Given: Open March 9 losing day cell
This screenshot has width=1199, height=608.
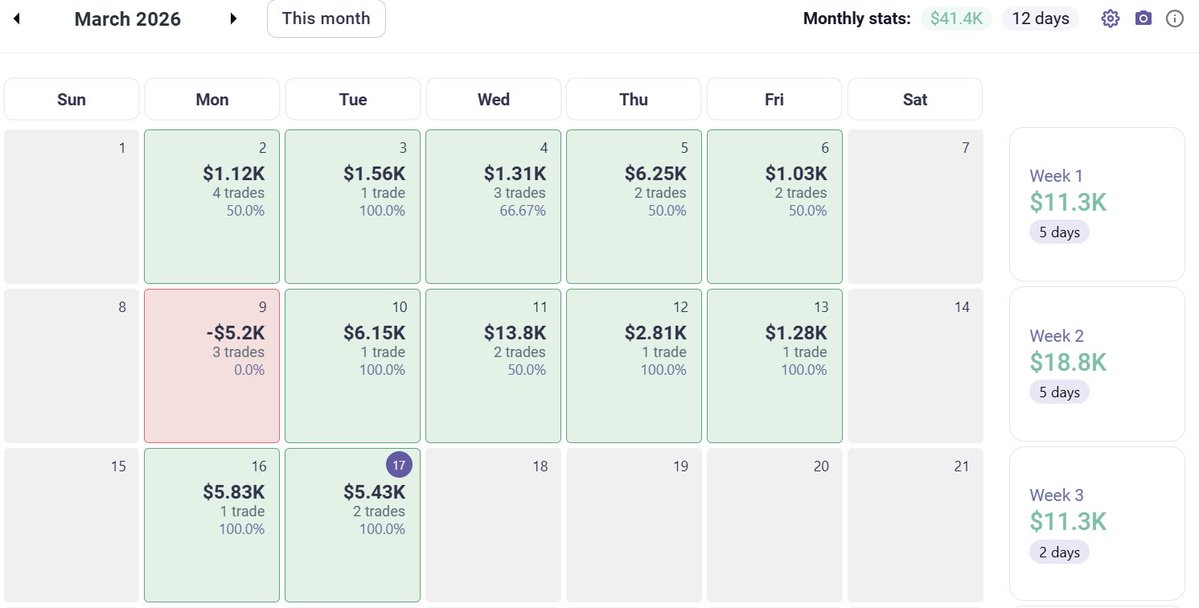Looking at the screenshot, I should 212,366.
